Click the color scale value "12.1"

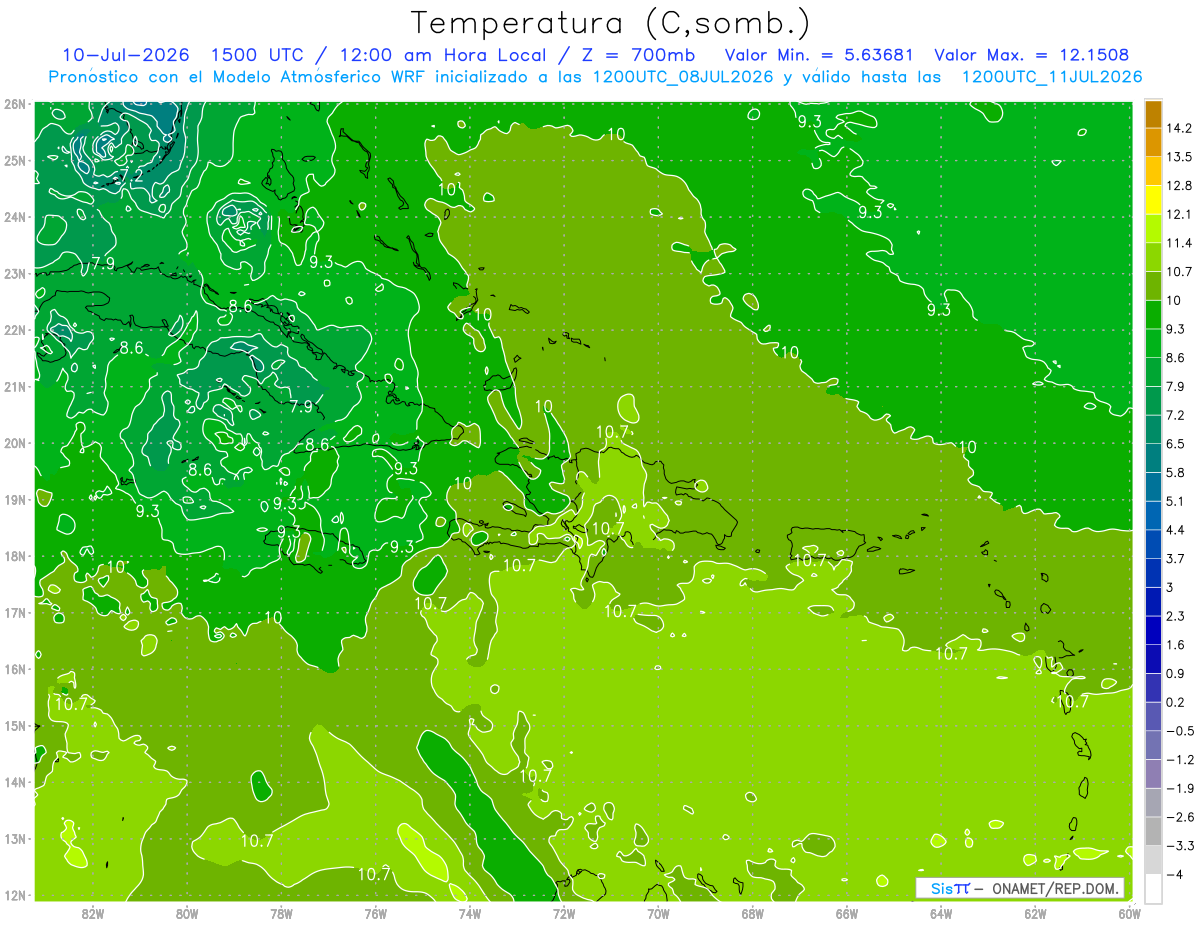pos(1180,214)
